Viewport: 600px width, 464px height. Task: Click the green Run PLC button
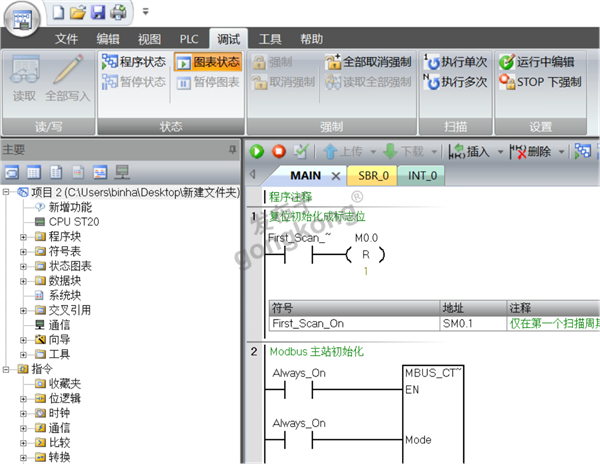point(257,151)
